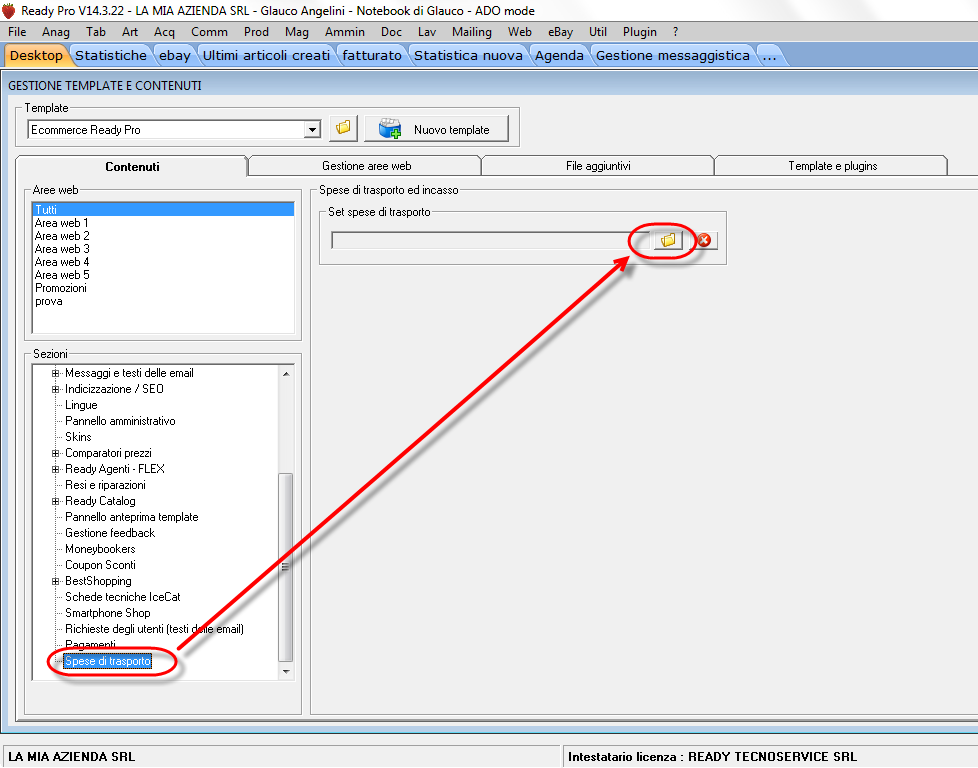978x768 pixels.
Task: Click the Nuovo template button
Action: 437,129
